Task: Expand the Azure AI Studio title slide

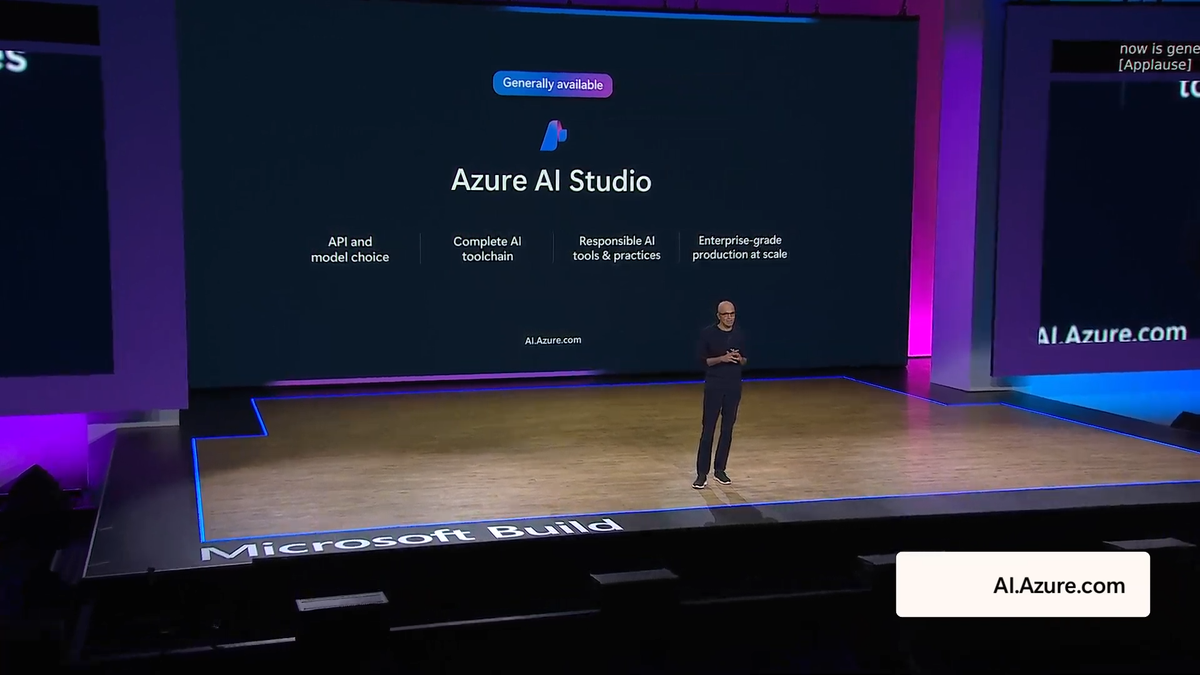Action: 551,181
